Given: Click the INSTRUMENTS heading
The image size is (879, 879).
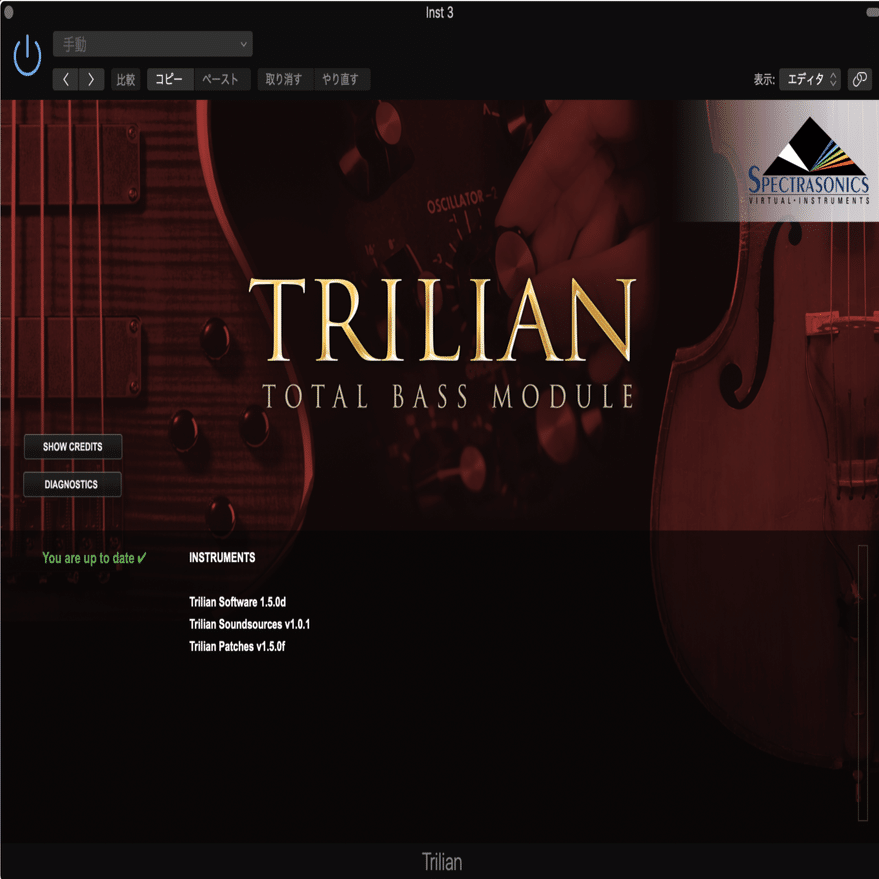Looking at the screenshot, I should (x=222, y=558).
